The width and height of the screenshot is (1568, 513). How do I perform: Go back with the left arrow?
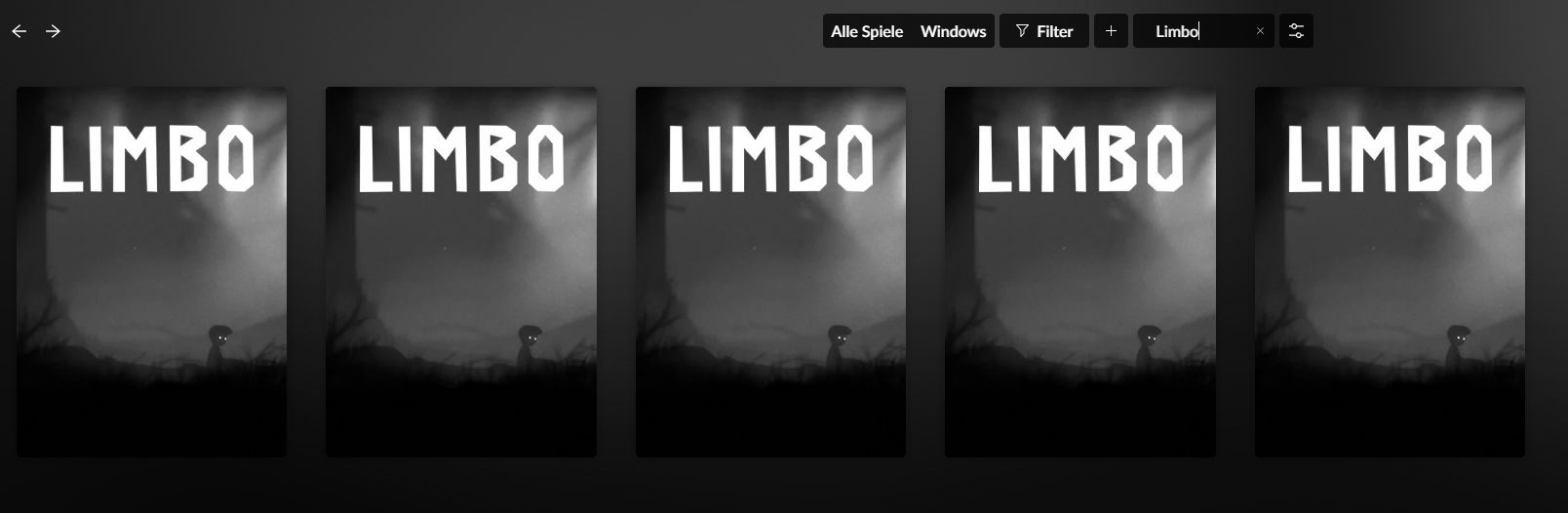(19, 31)
